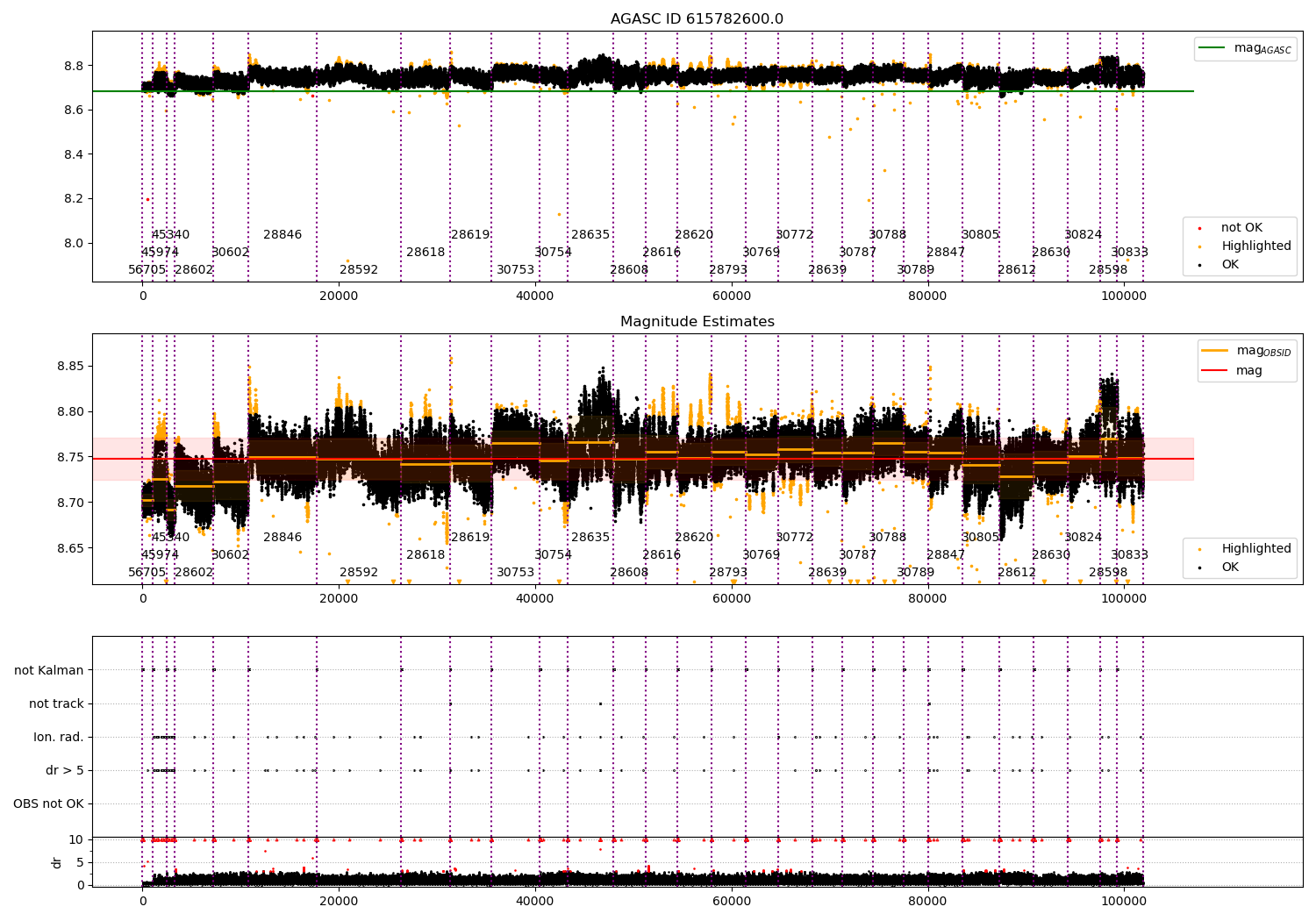Click y-axis tick 8.65 in Magnitude Estimates plot

pos(71,549)
